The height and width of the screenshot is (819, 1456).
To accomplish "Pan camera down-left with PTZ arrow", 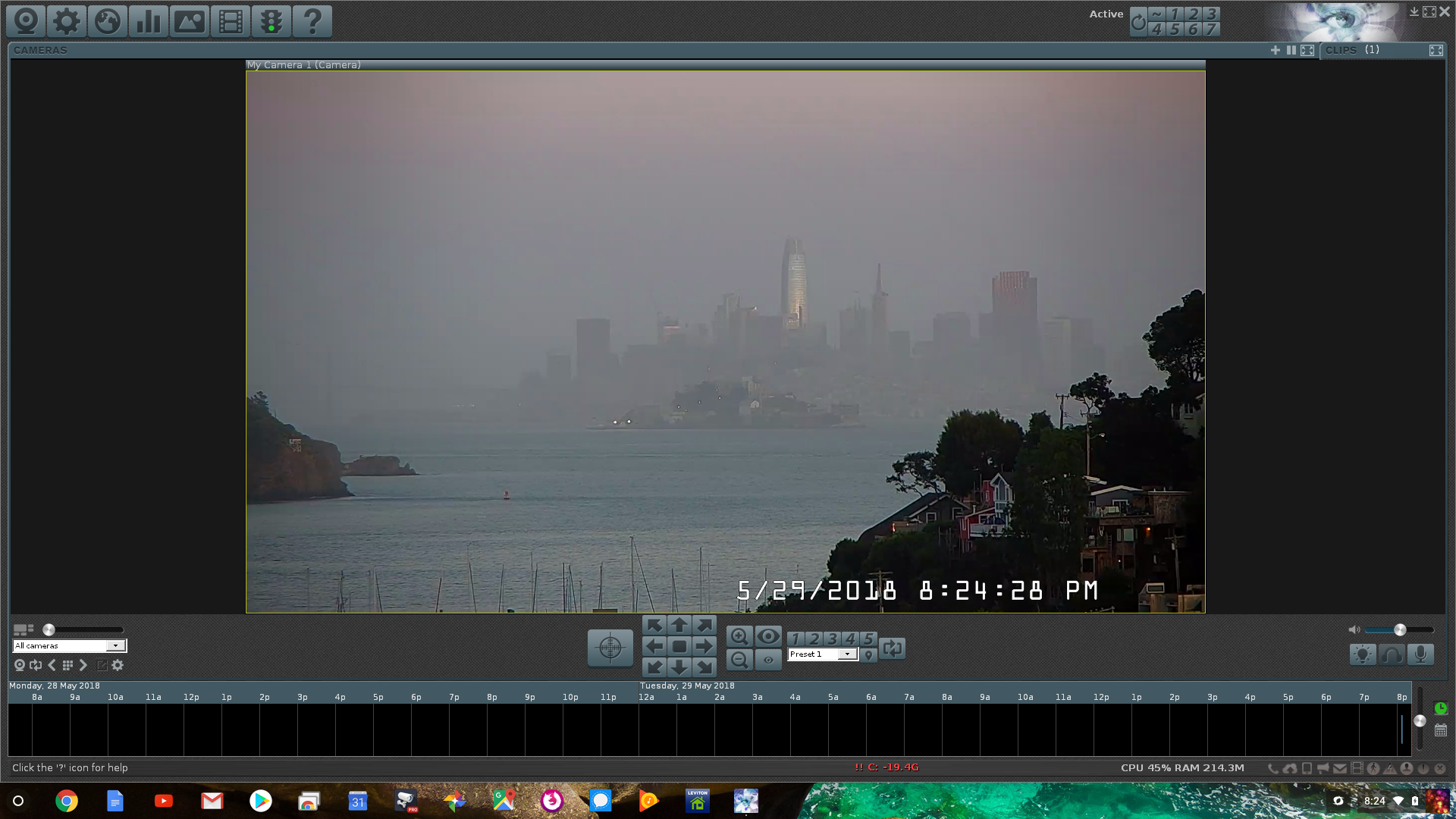I will tap(654, 667).
